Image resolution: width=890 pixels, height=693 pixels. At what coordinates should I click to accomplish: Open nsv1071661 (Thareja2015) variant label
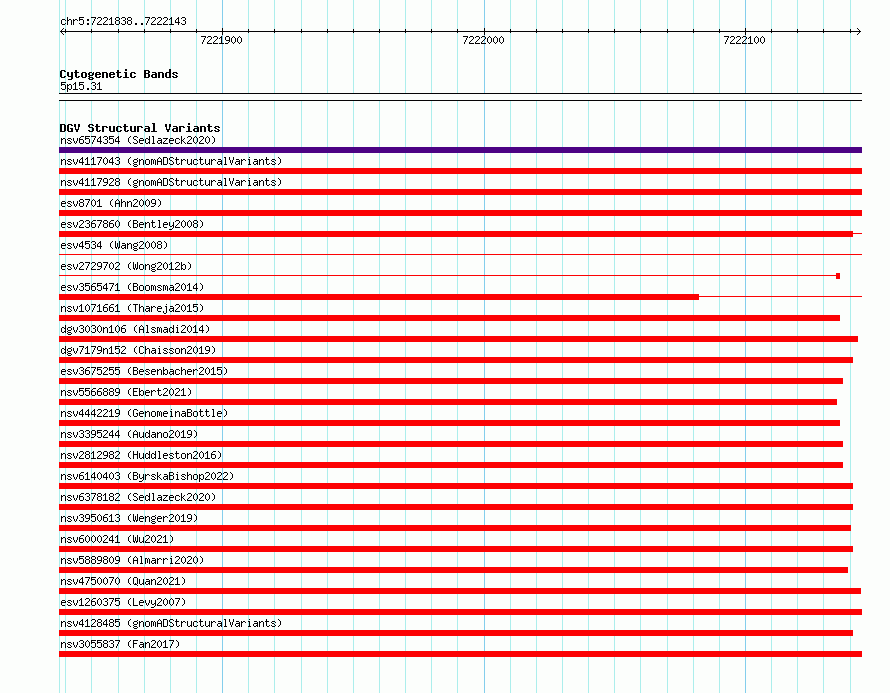[132, 308]
